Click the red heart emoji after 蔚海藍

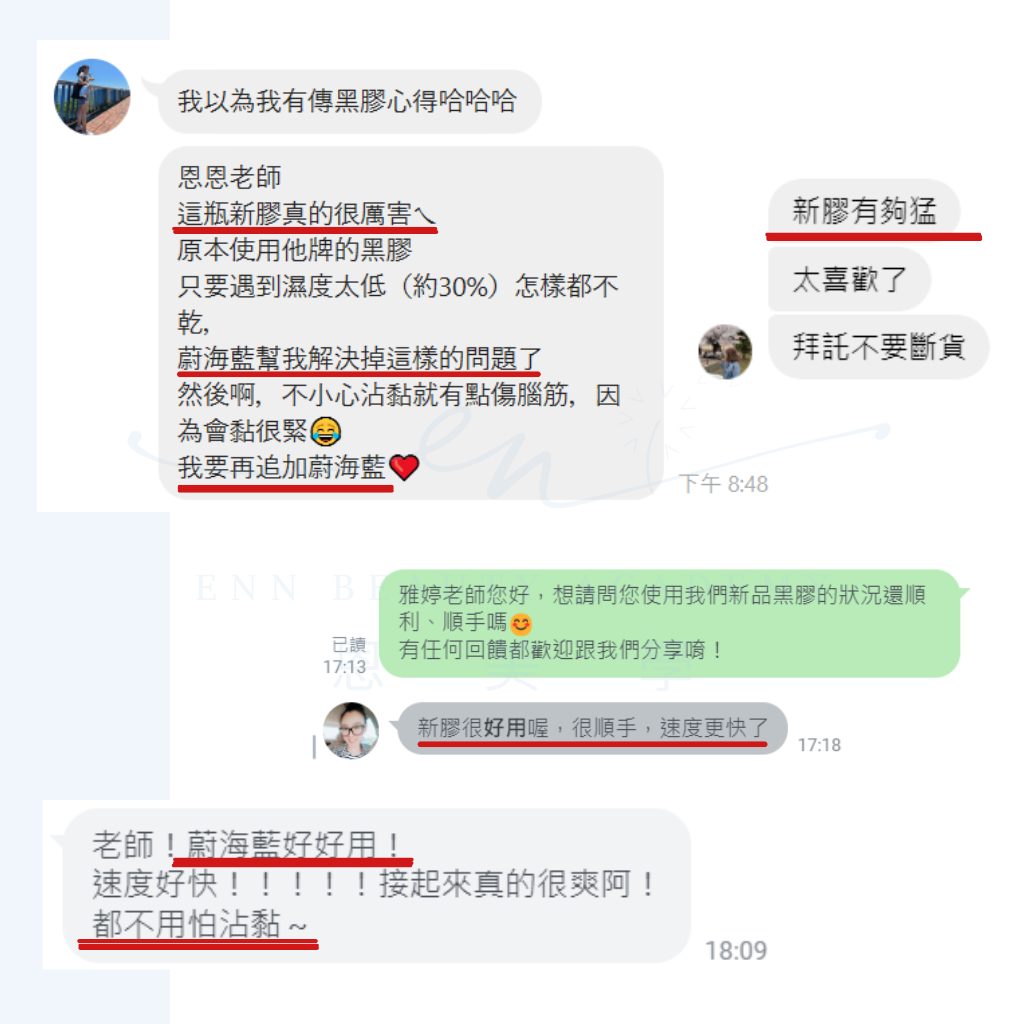point(404,468)
